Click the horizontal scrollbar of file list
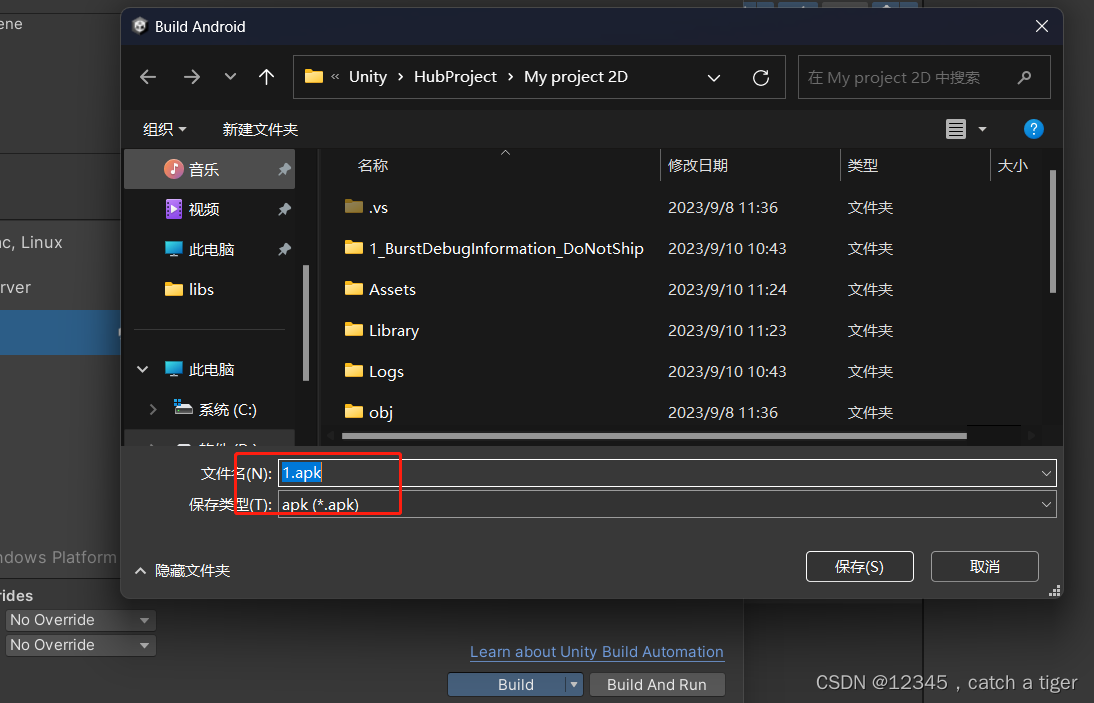The height and width of the screenshot is (703, 1094). point(654,436)
